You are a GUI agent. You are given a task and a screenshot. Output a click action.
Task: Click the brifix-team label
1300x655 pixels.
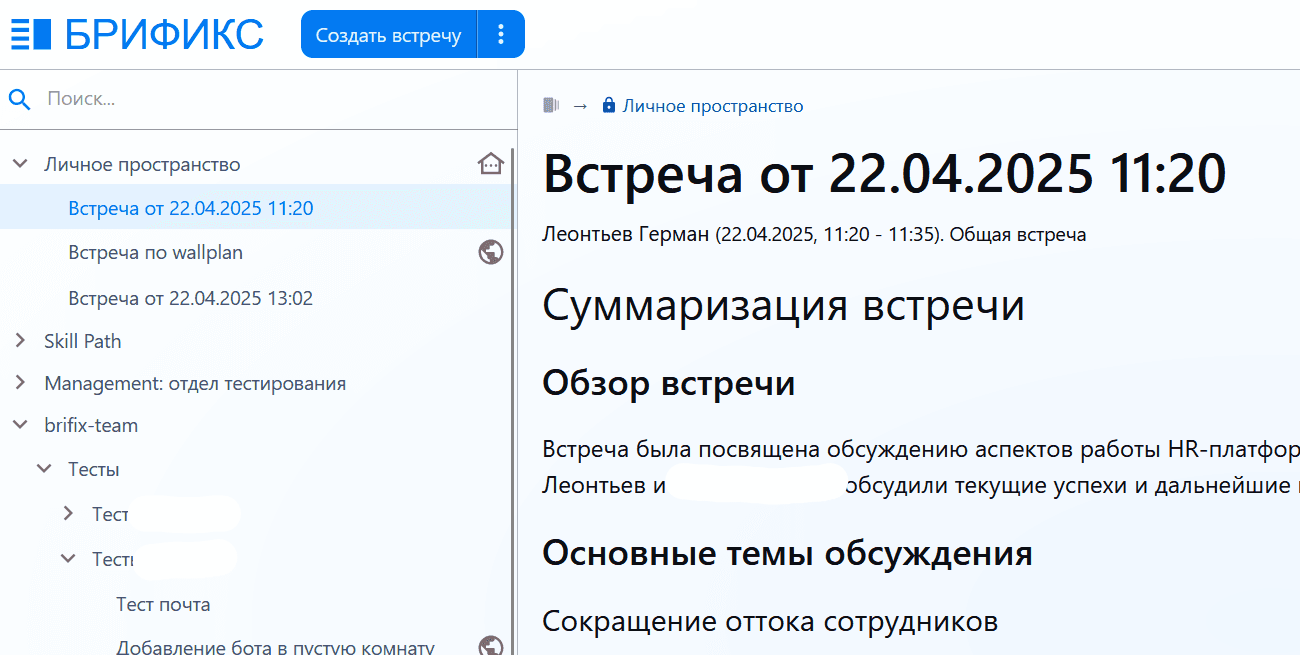pyautogui.click(x=91, y=425)
